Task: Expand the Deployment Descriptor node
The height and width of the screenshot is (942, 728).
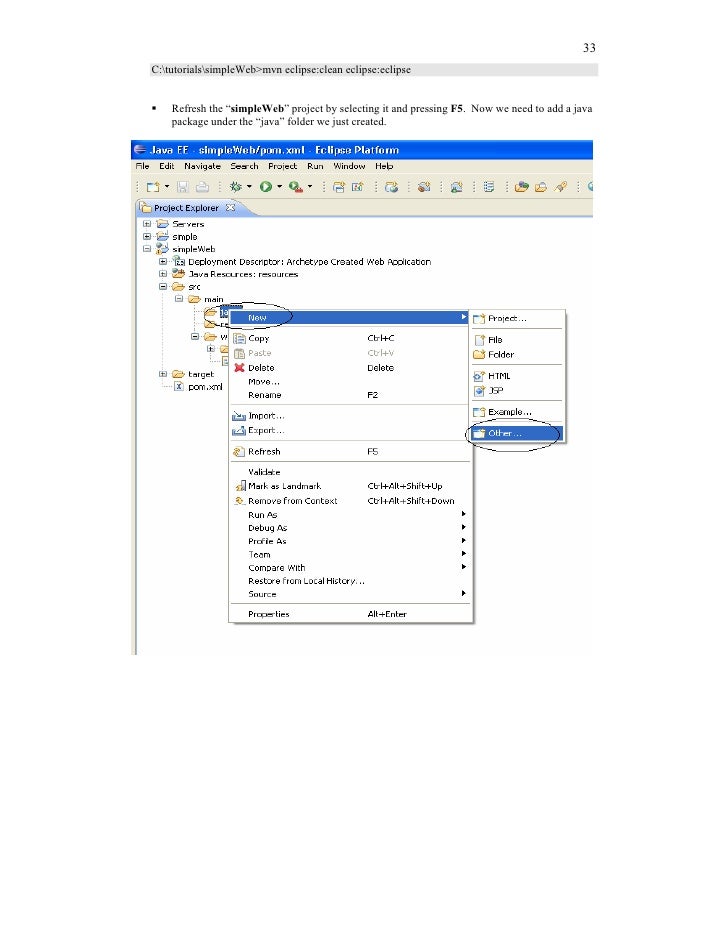Action: (x=163, y=261)
